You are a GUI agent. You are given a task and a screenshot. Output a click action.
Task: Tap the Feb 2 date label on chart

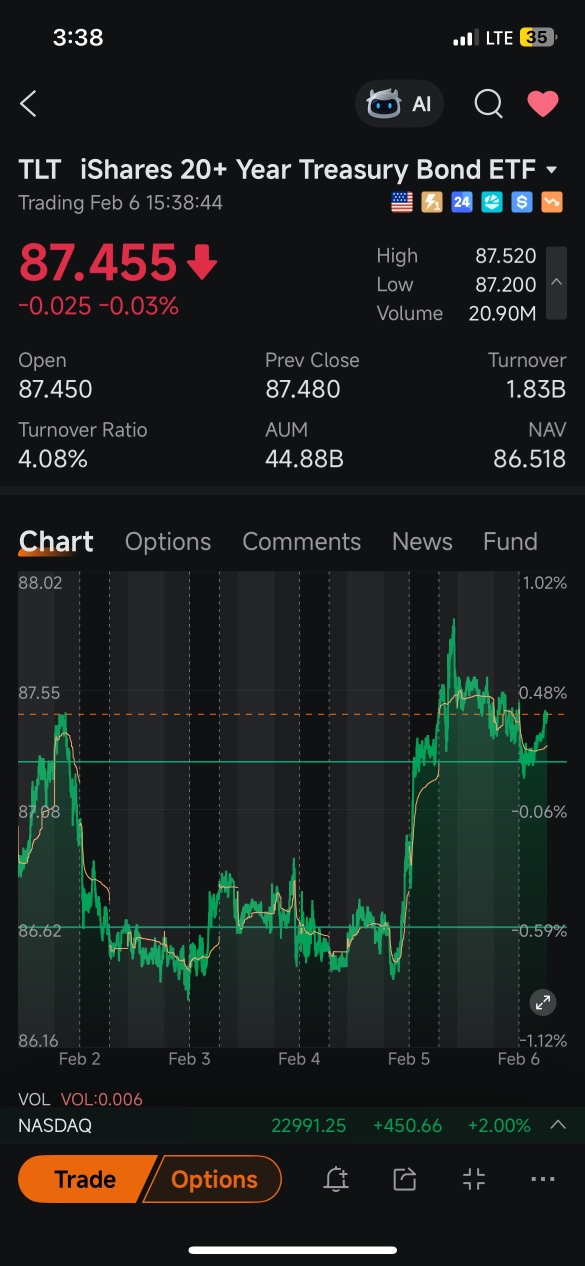[x=80, y=1058]
